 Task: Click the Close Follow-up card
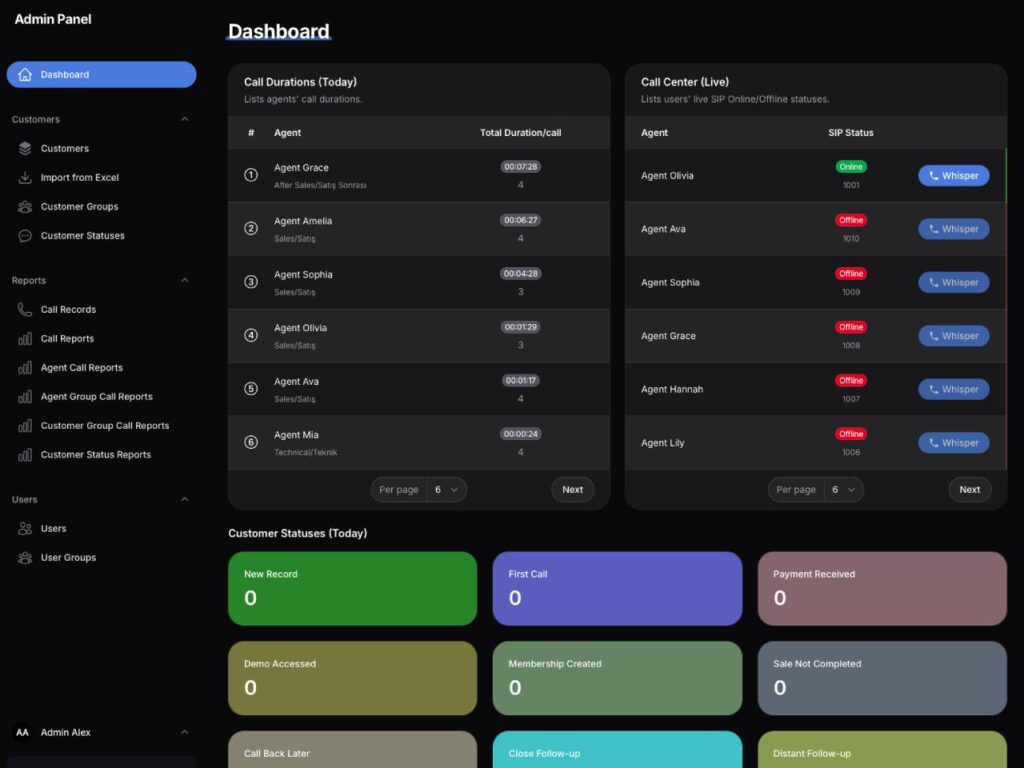(617, 750)
